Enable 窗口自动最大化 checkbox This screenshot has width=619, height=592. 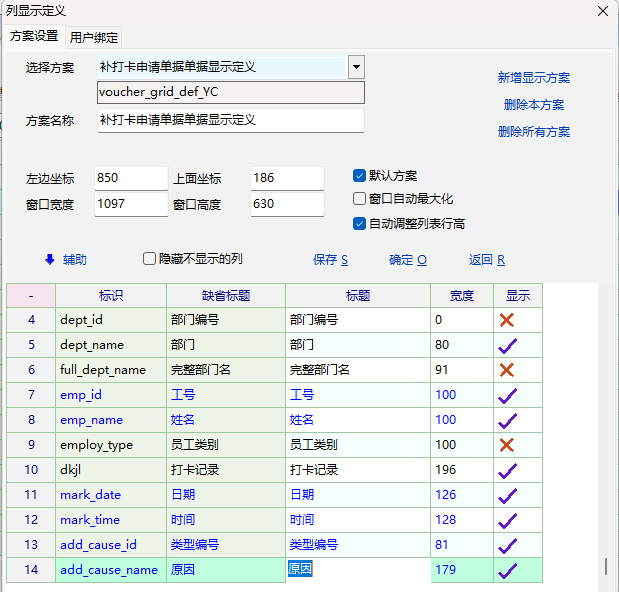360,199
